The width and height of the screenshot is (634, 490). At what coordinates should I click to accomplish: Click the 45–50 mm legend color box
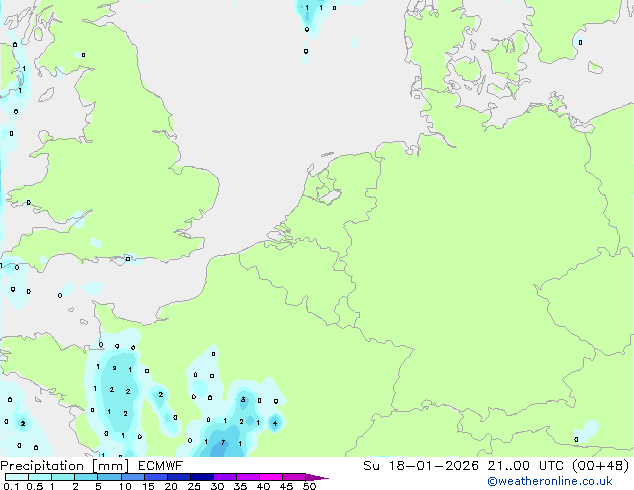coord(294,477)
